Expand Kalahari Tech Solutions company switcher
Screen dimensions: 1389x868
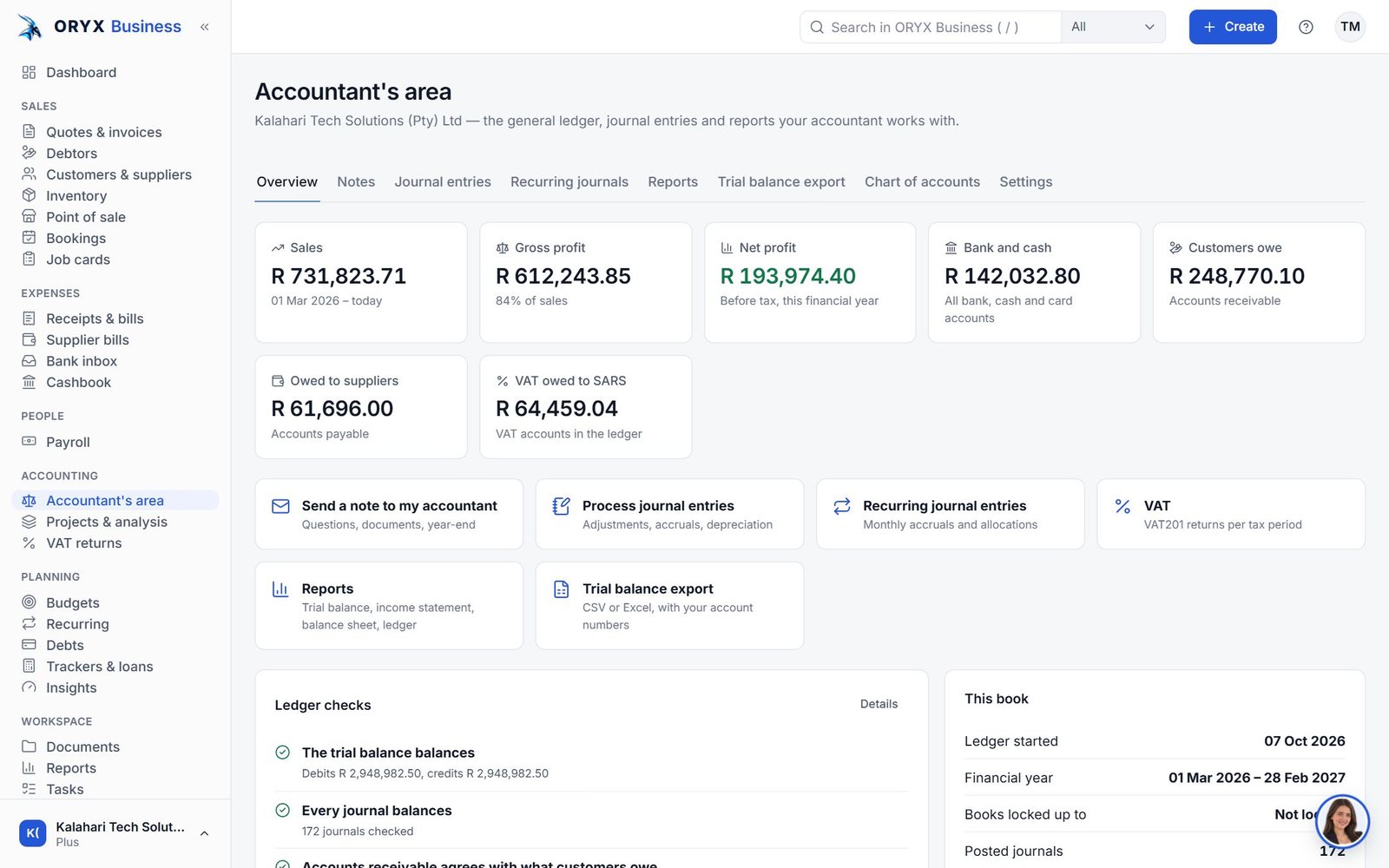(x=115, y=833)
